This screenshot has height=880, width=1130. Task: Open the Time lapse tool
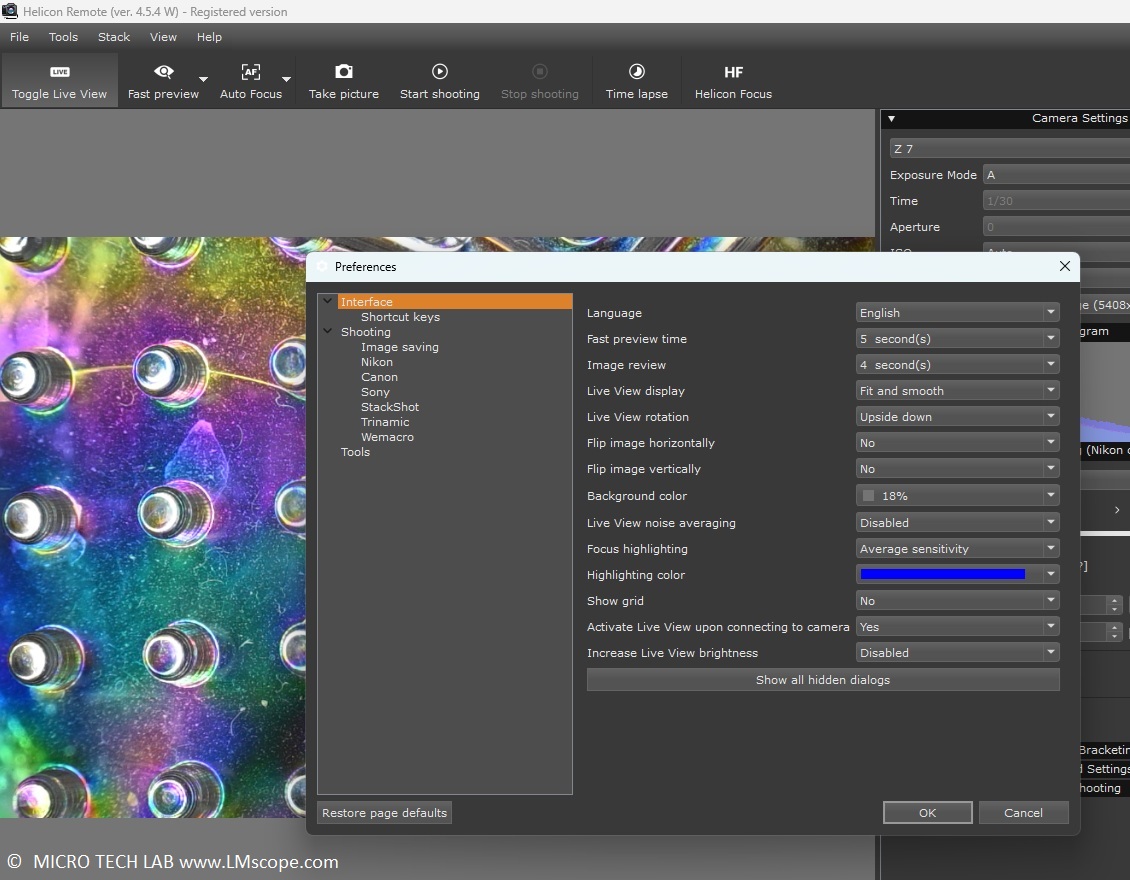point(636,81)
